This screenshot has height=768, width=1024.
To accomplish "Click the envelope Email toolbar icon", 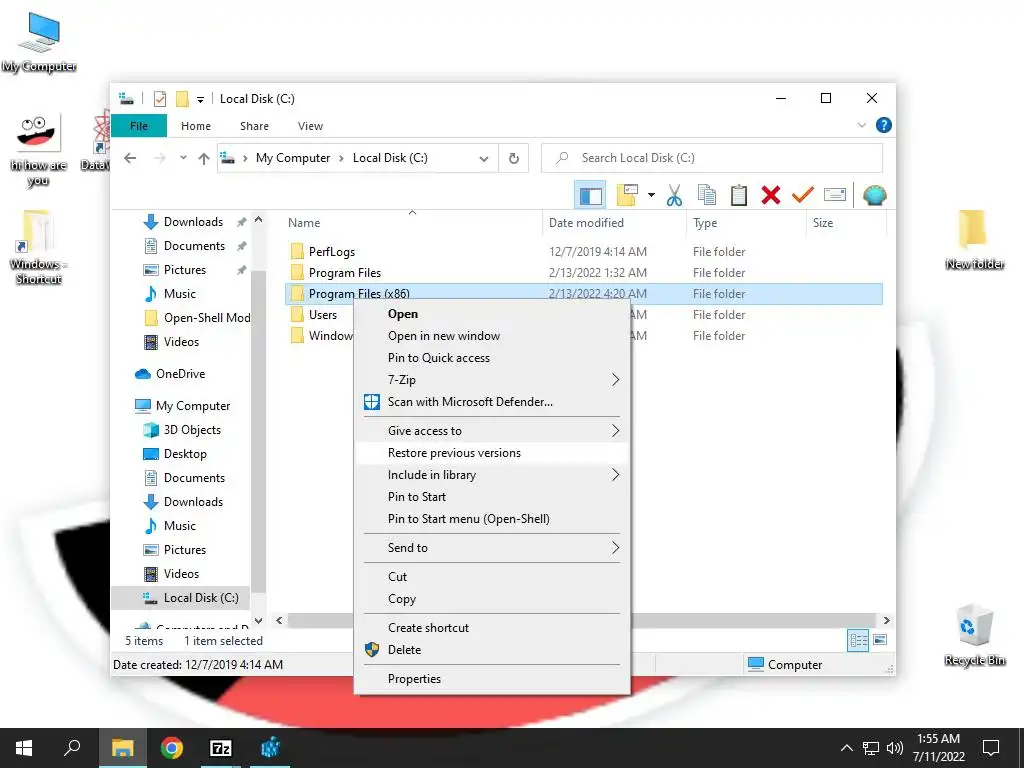I will click(835, 195).
